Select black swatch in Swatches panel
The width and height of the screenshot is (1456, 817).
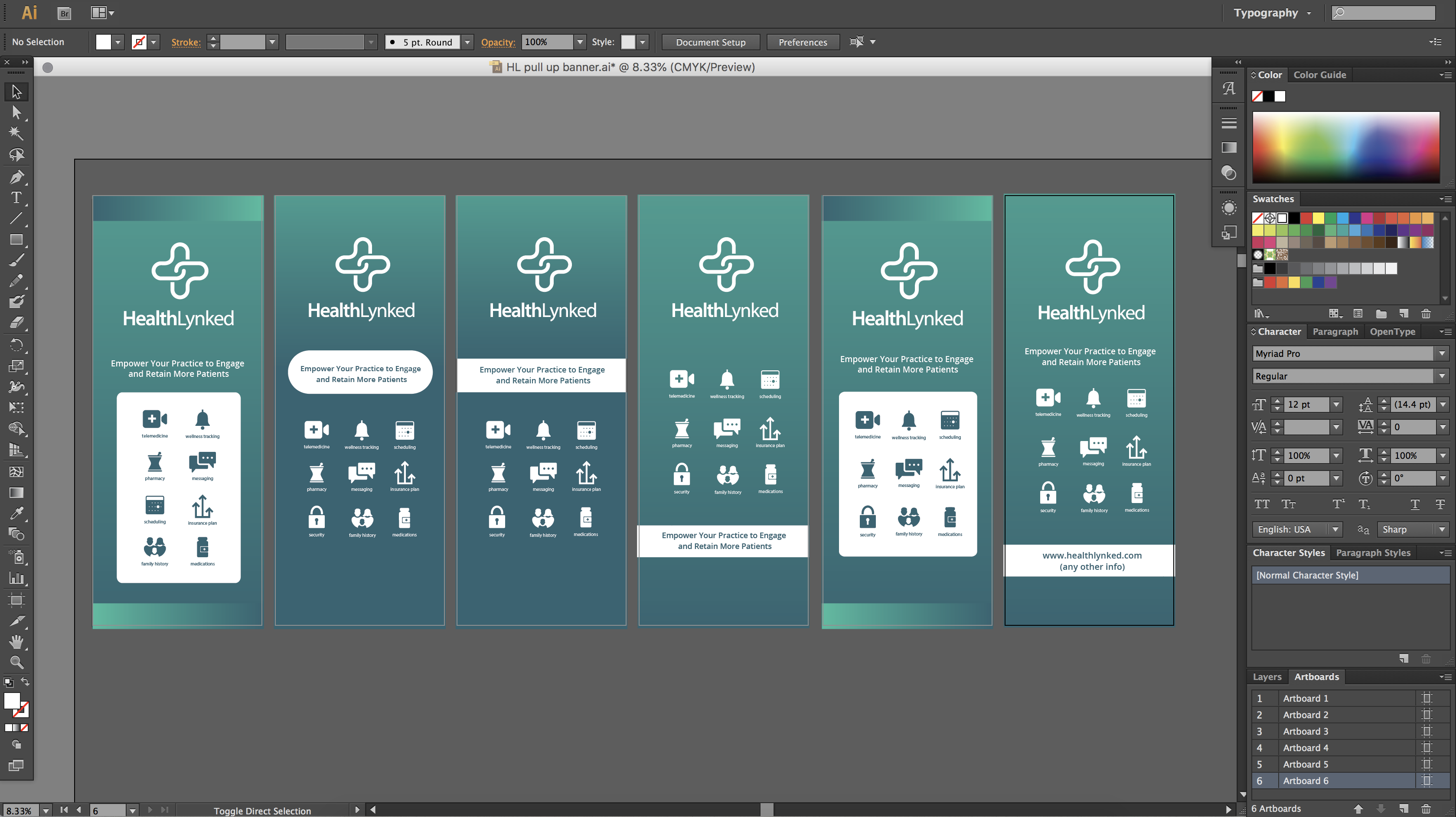[1294, 218]
